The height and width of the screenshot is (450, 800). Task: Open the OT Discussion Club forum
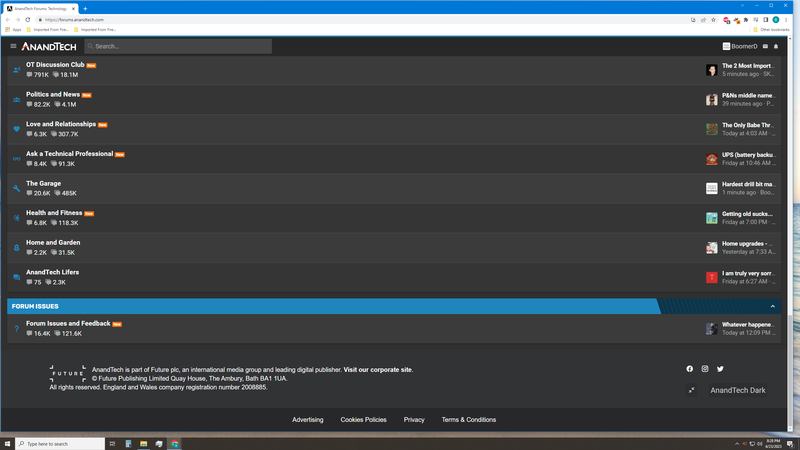click(55, 65)
